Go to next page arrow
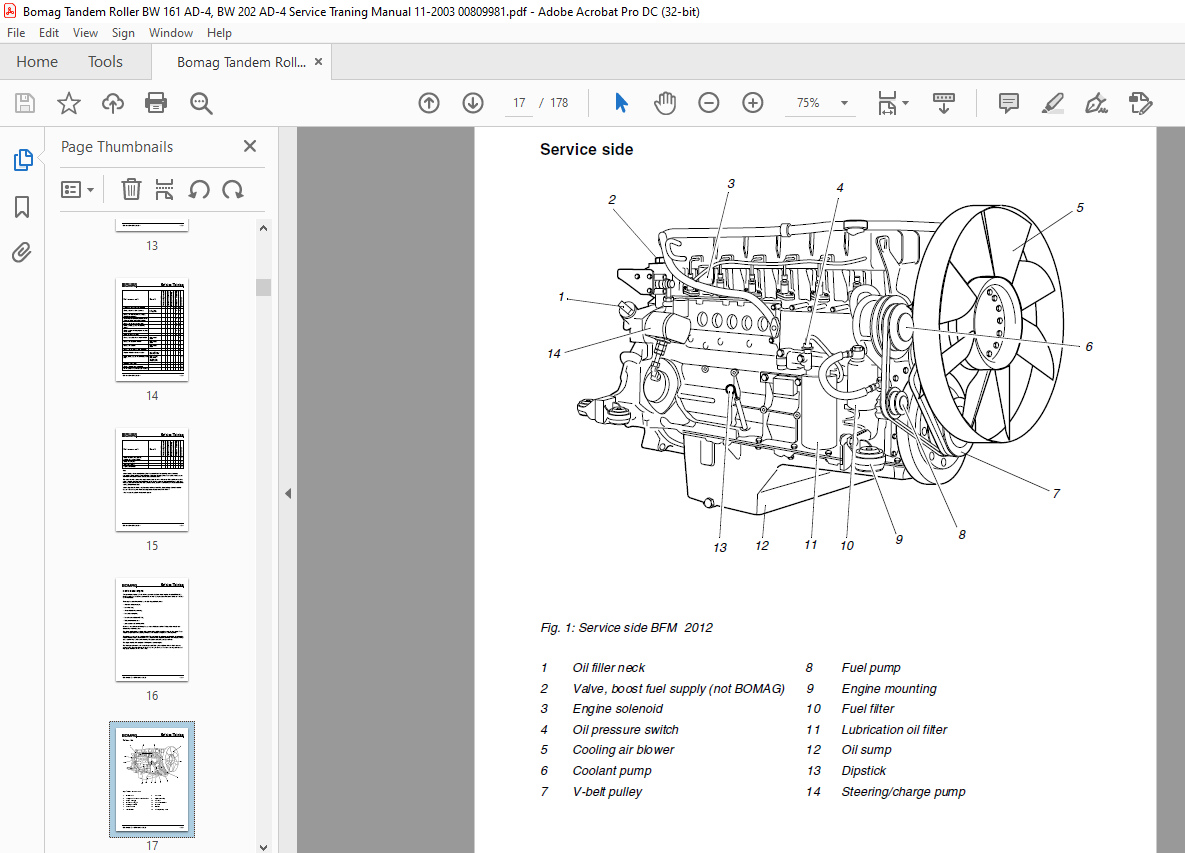 point(473,103)
